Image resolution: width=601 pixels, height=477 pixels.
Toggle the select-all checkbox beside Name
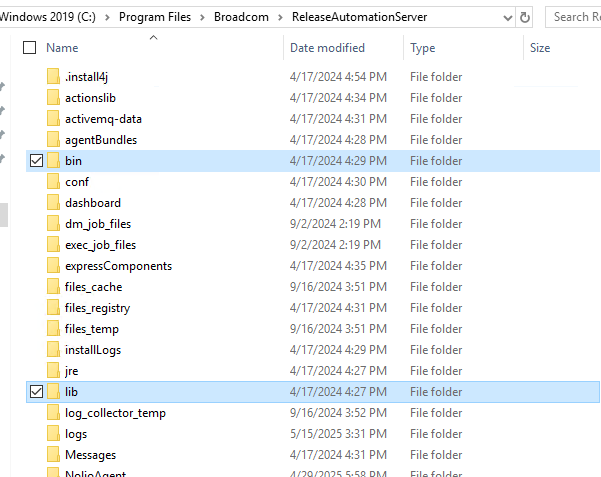point(30,48)
